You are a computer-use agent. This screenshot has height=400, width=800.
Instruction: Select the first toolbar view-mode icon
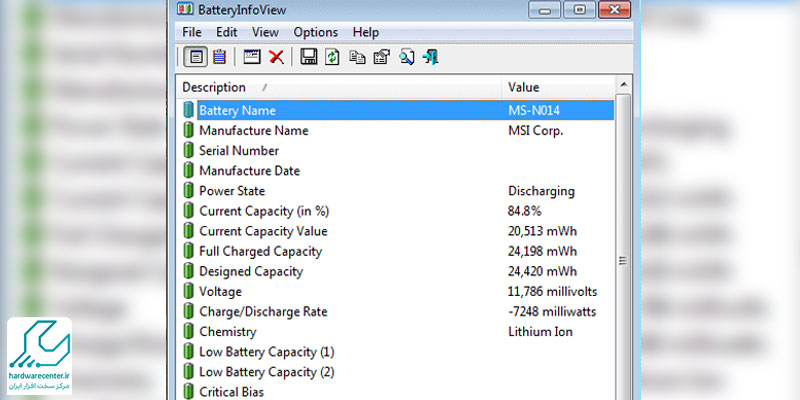click(x=196, y=57)
